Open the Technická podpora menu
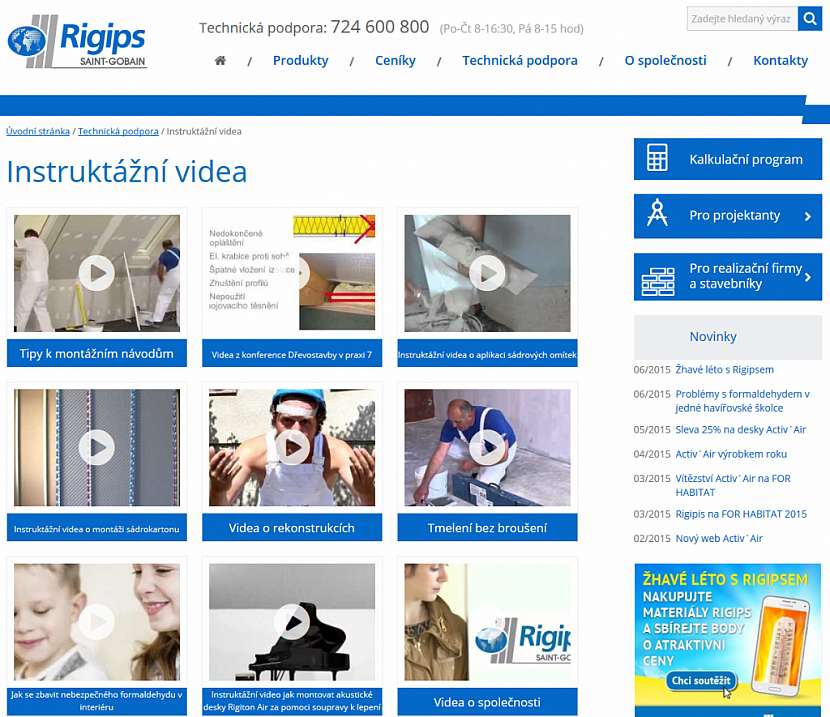Screen dimensions: 830x717 [520, 60]
